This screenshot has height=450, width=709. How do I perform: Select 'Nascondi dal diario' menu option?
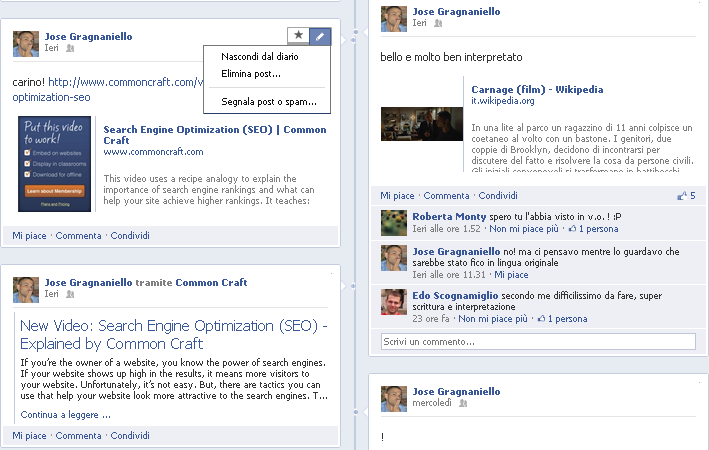259,57
